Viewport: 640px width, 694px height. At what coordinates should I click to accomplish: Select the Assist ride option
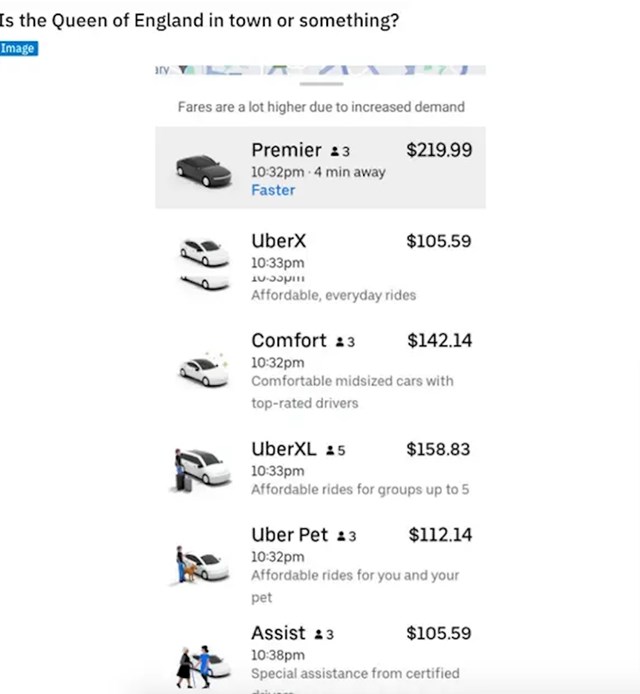pyautogui.click(x=320, y=657)
